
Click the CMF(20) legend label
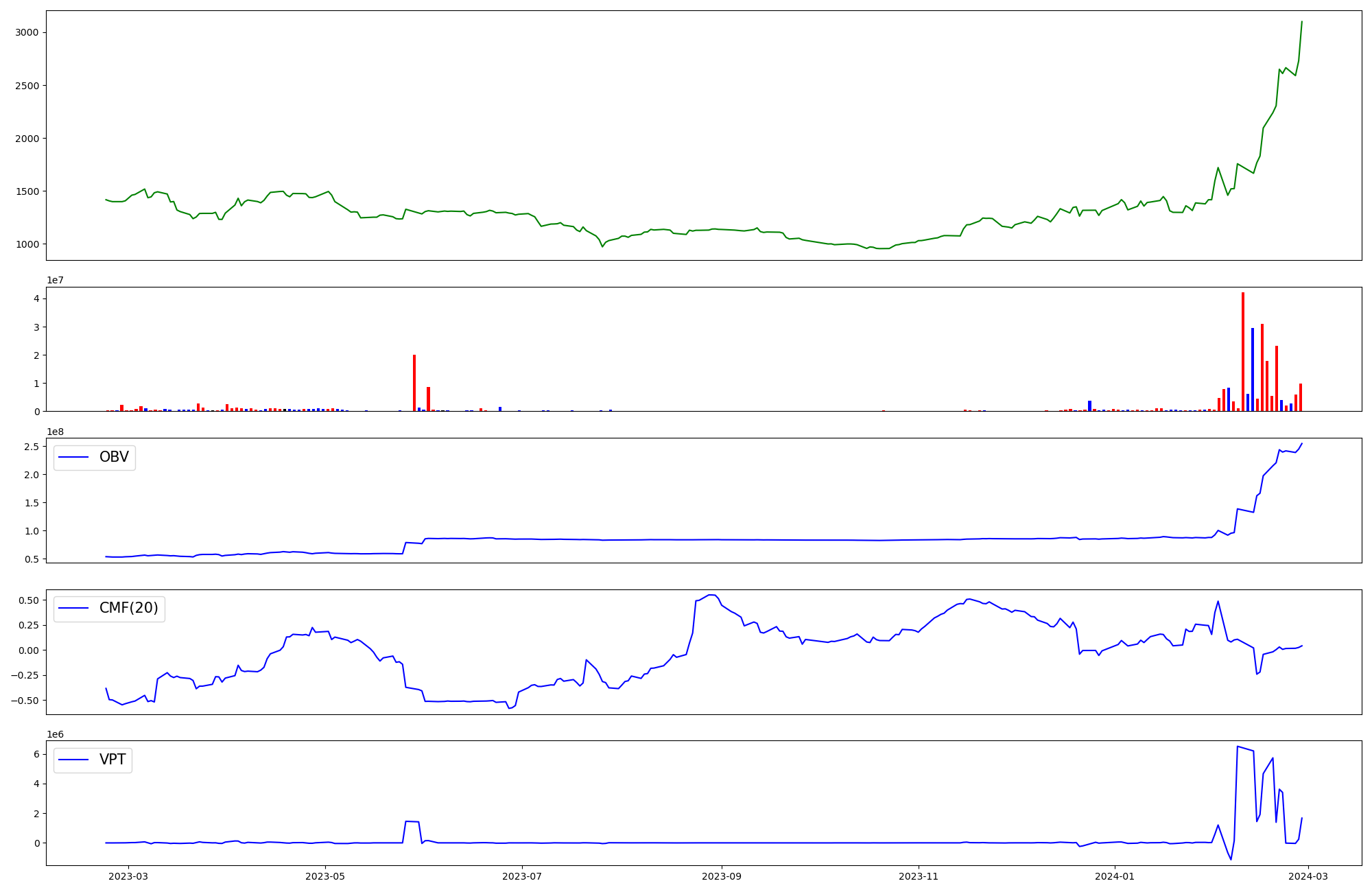click(x=128, y=609)
